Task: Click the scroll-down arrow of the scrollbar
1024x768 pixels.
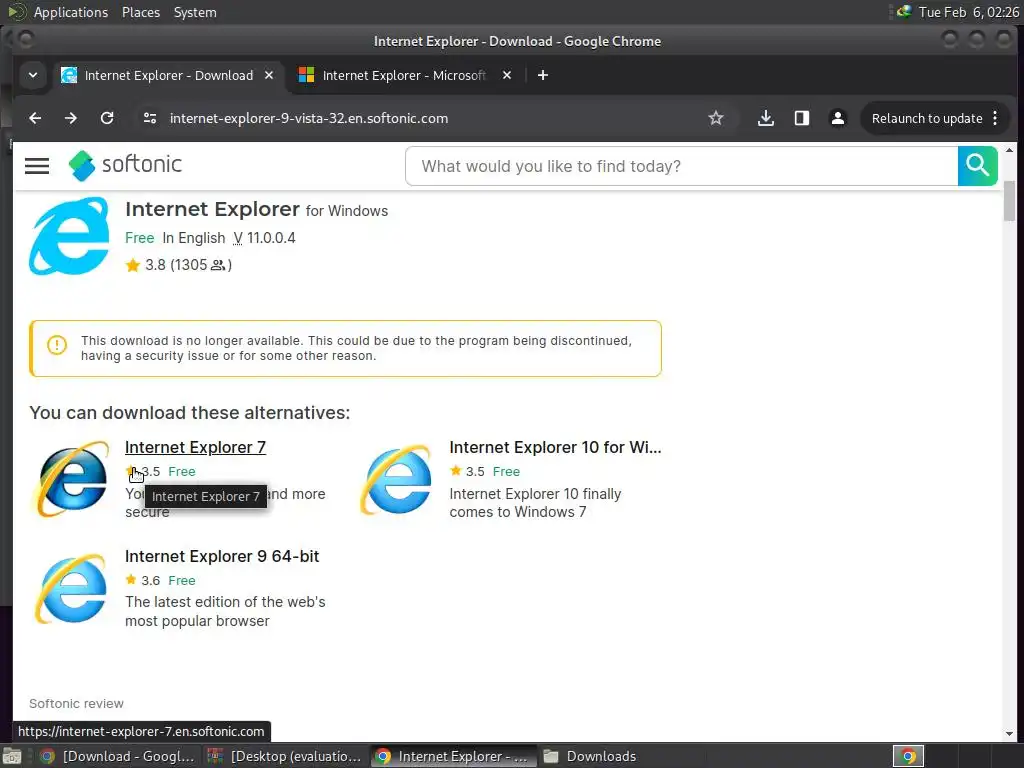Action: tap(1009, 734)
